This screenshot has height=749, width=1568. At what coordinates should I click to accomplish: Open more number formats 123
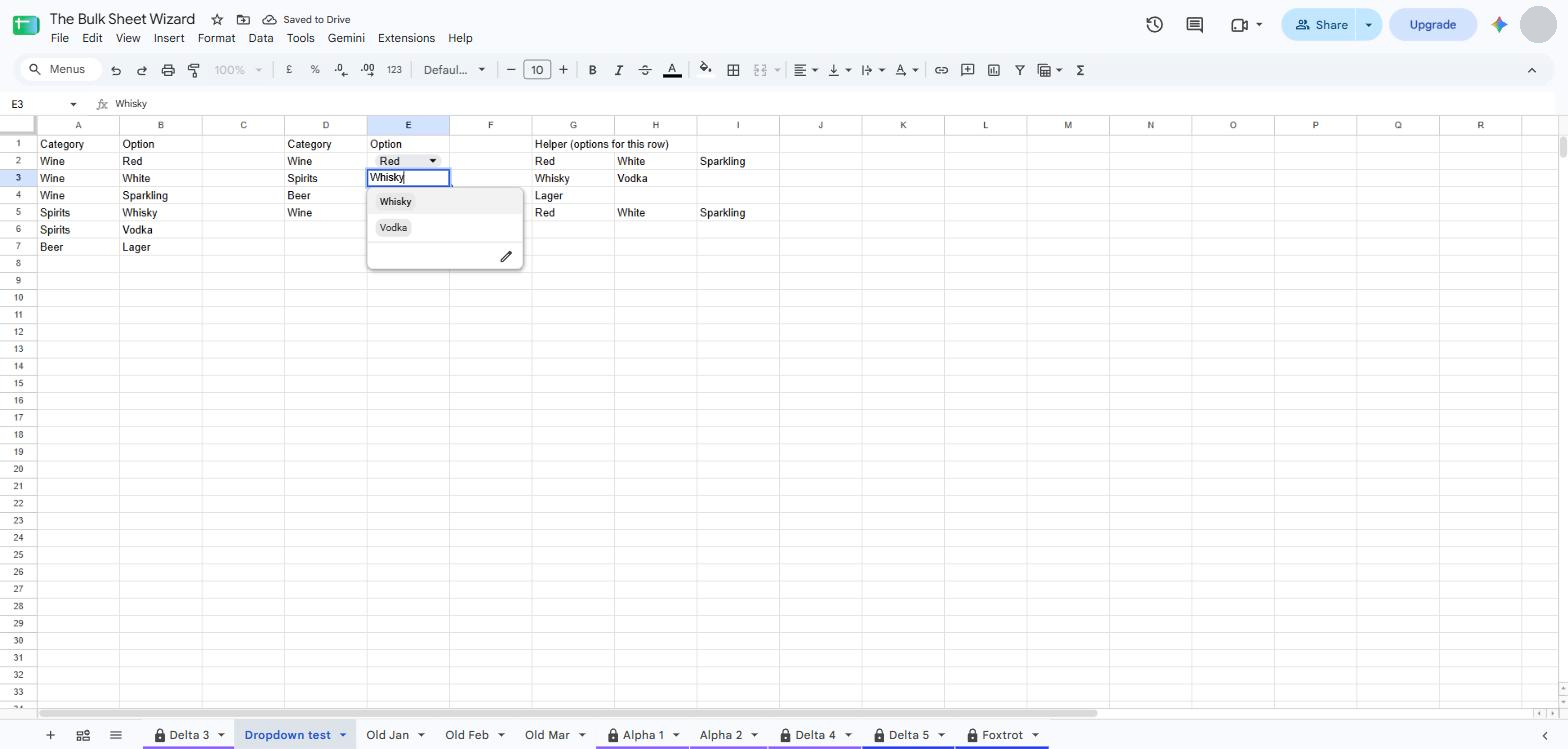point(394,70)
